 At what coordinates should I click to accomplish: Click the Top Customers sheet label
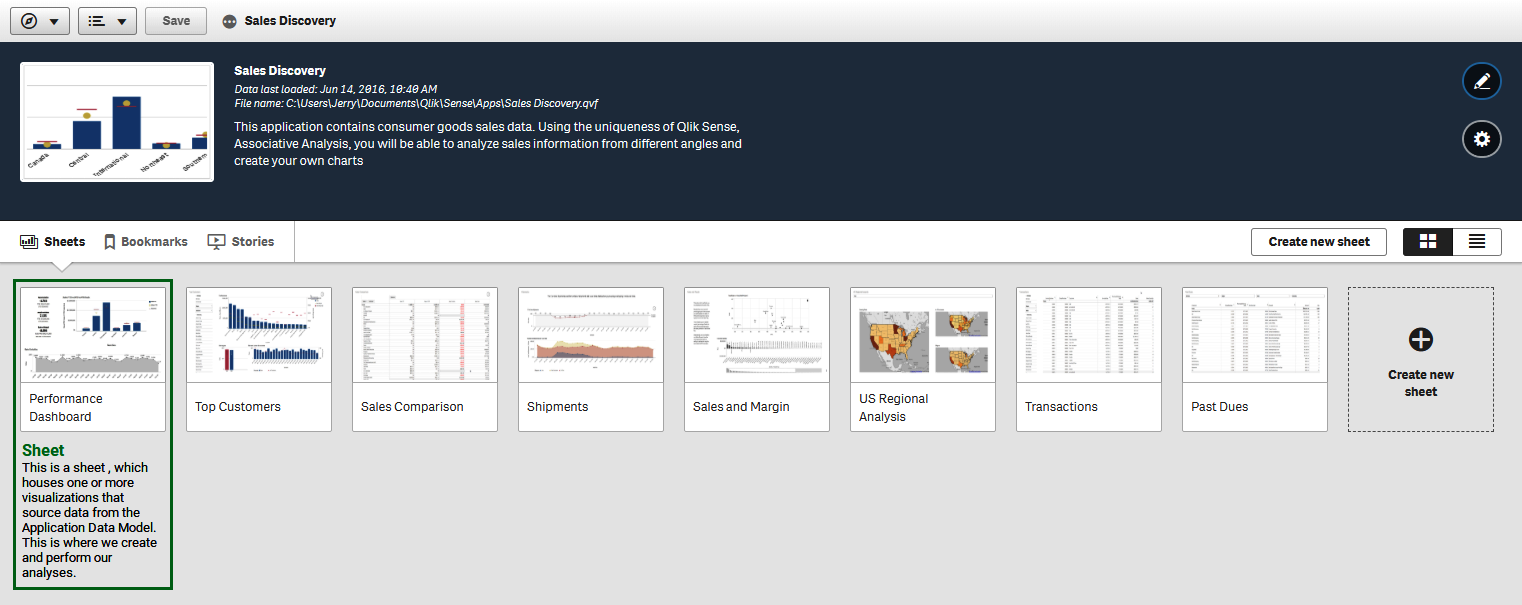238,407
